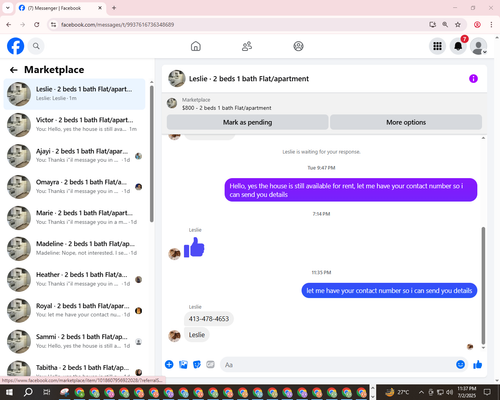Open a new browser tab
The width and height of the screenshot is (500, 400).
(x=114, y=8)
